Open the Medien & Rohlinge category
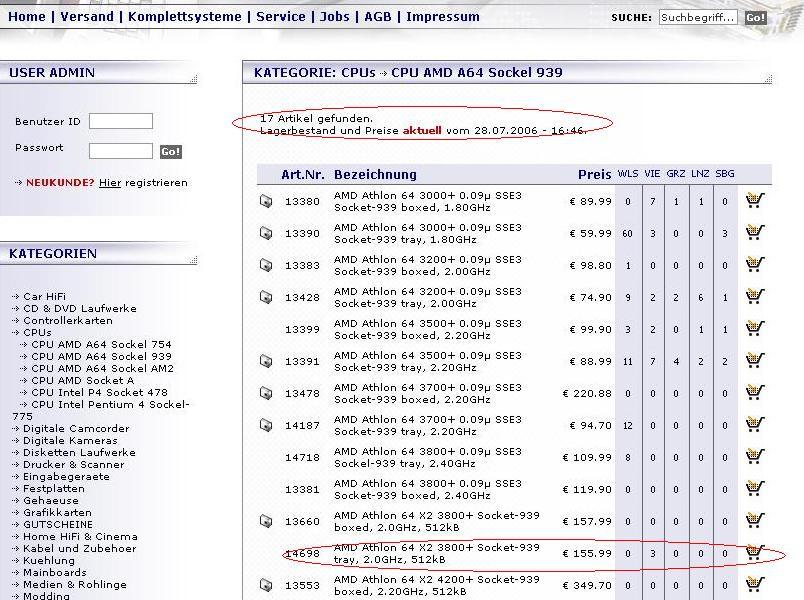804x600 pixels. tap(74, 585)
